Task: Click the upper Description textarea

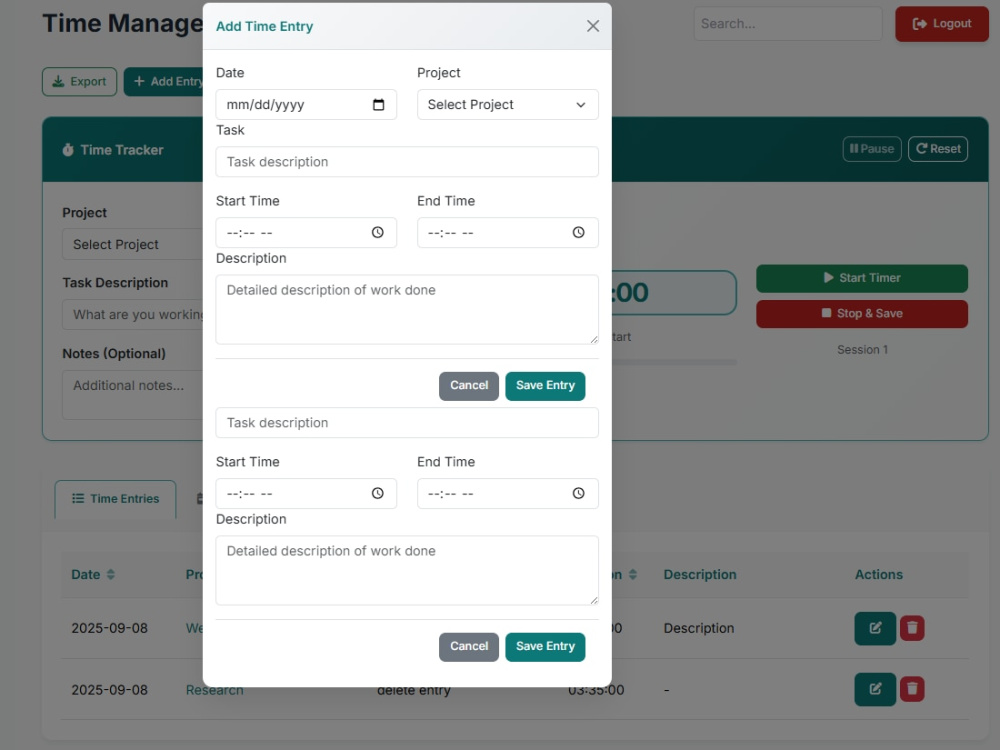Action: [407, 310]
